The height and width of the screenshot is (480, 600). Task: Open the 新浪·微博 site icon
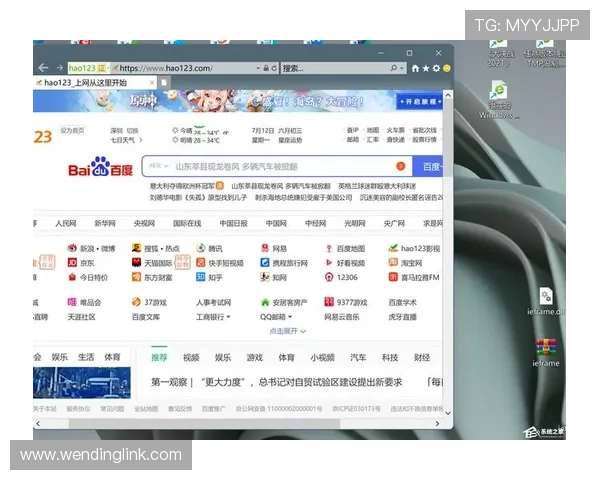(72, 248)
